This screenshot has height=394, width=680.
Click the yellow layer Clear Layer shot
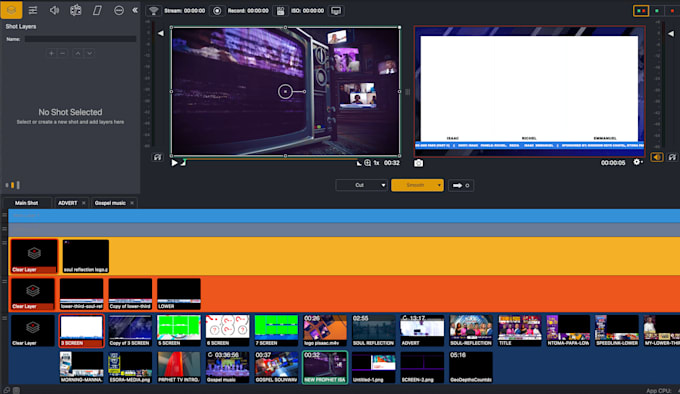tap(34, 256)
